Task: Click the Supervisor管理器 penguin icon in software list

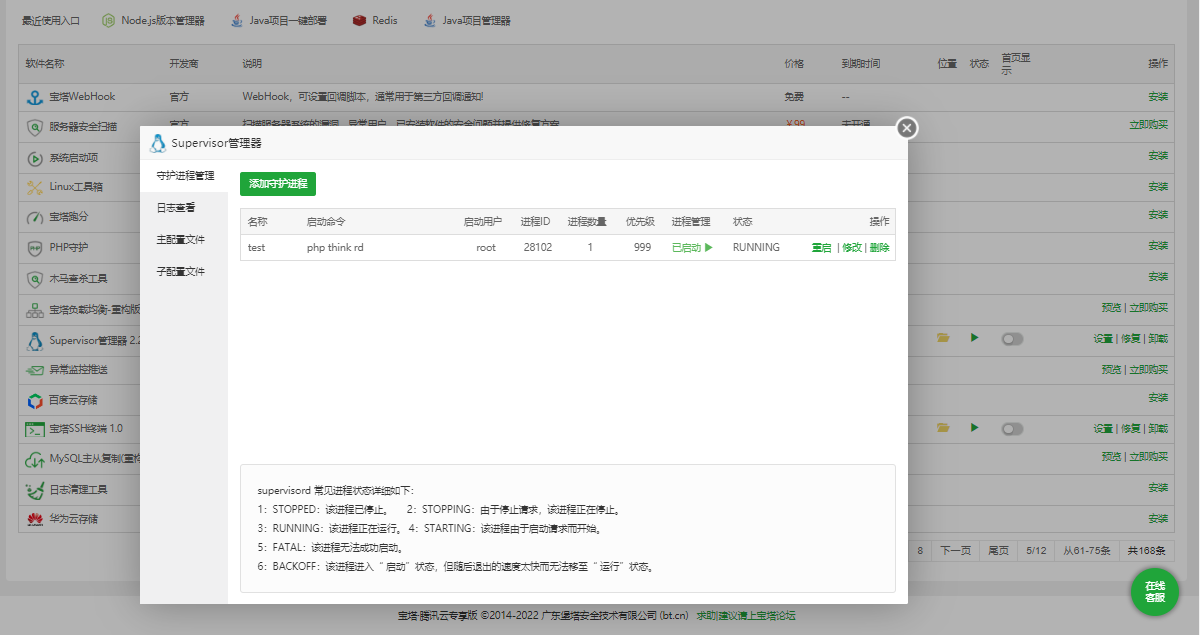Action: tap(34, 339)
